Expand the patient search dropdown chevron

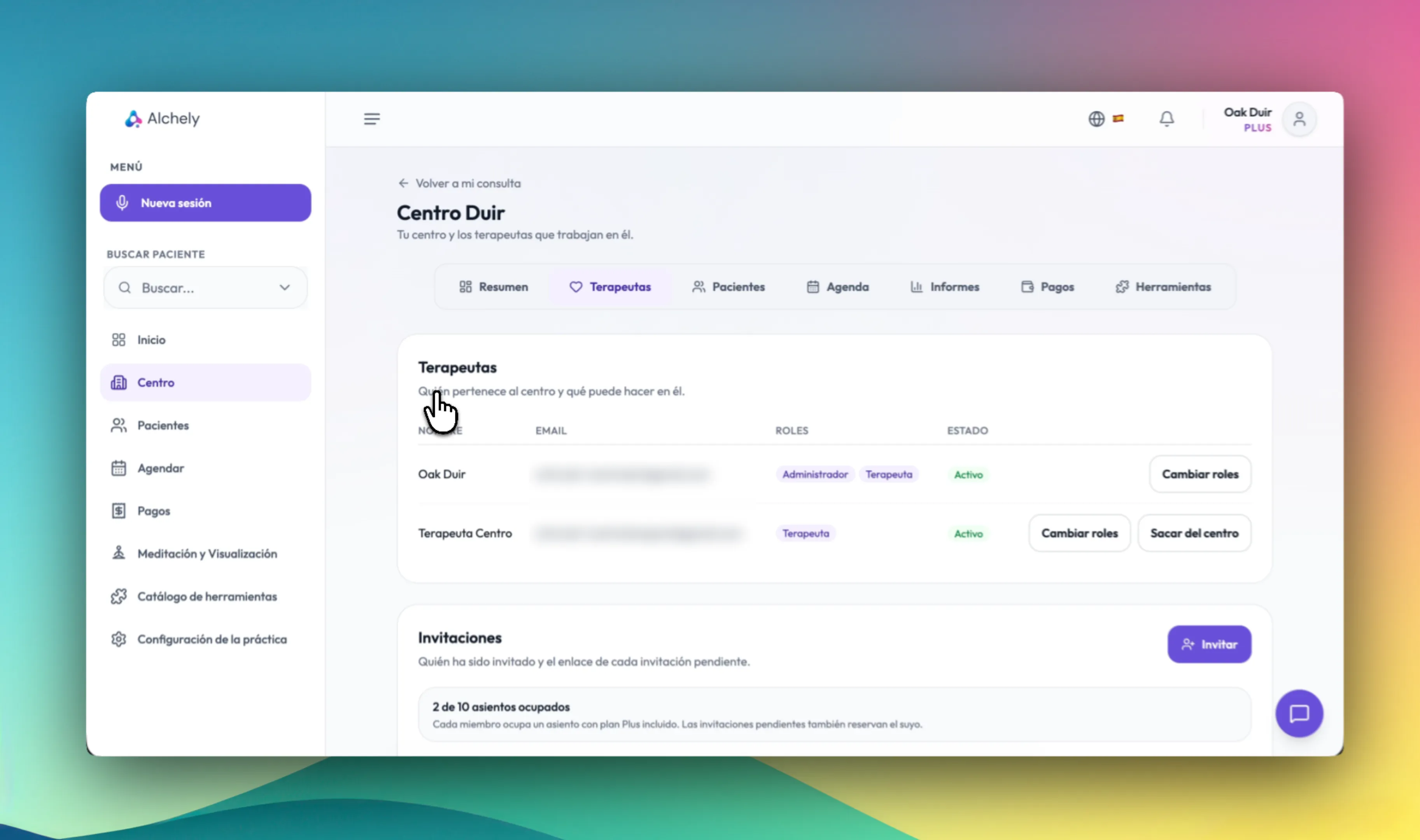pyautogui.click(x=285, y=287)
